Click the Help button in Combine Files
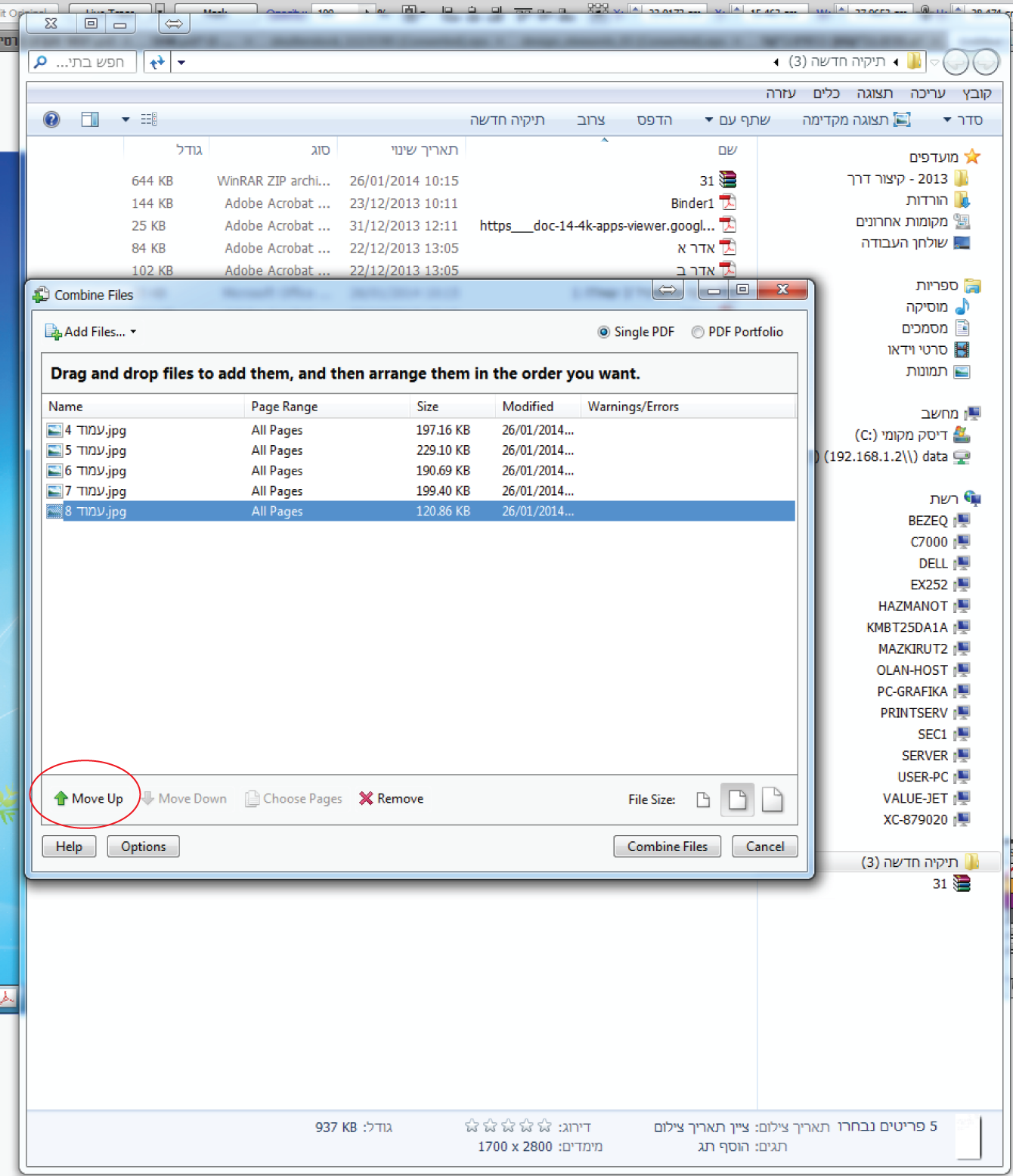This screenshot has width=1013, height=1176. click(69, 846)
